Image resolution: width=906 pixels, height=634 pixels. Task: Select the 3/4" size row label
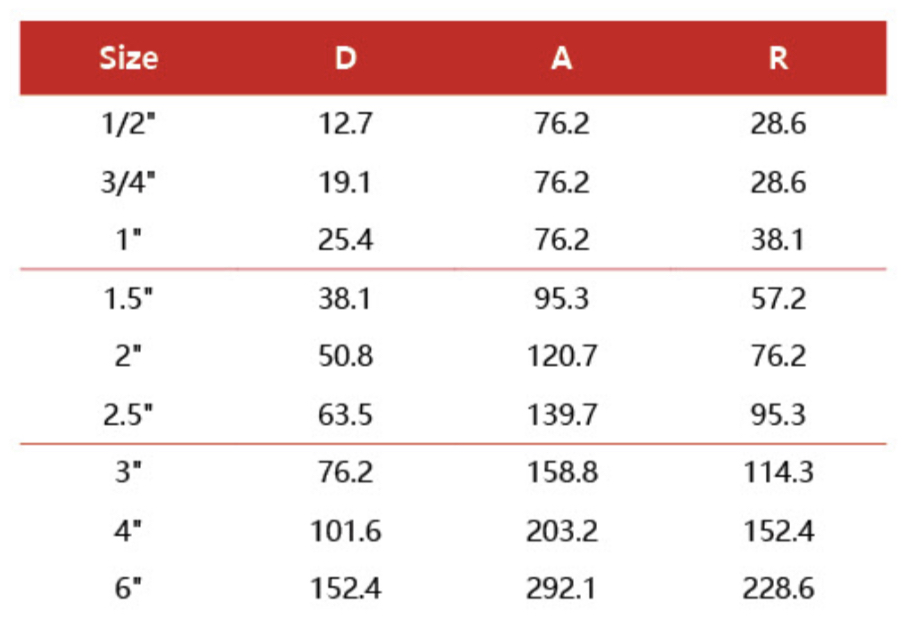pyautogui.click(x=129, y=182)
